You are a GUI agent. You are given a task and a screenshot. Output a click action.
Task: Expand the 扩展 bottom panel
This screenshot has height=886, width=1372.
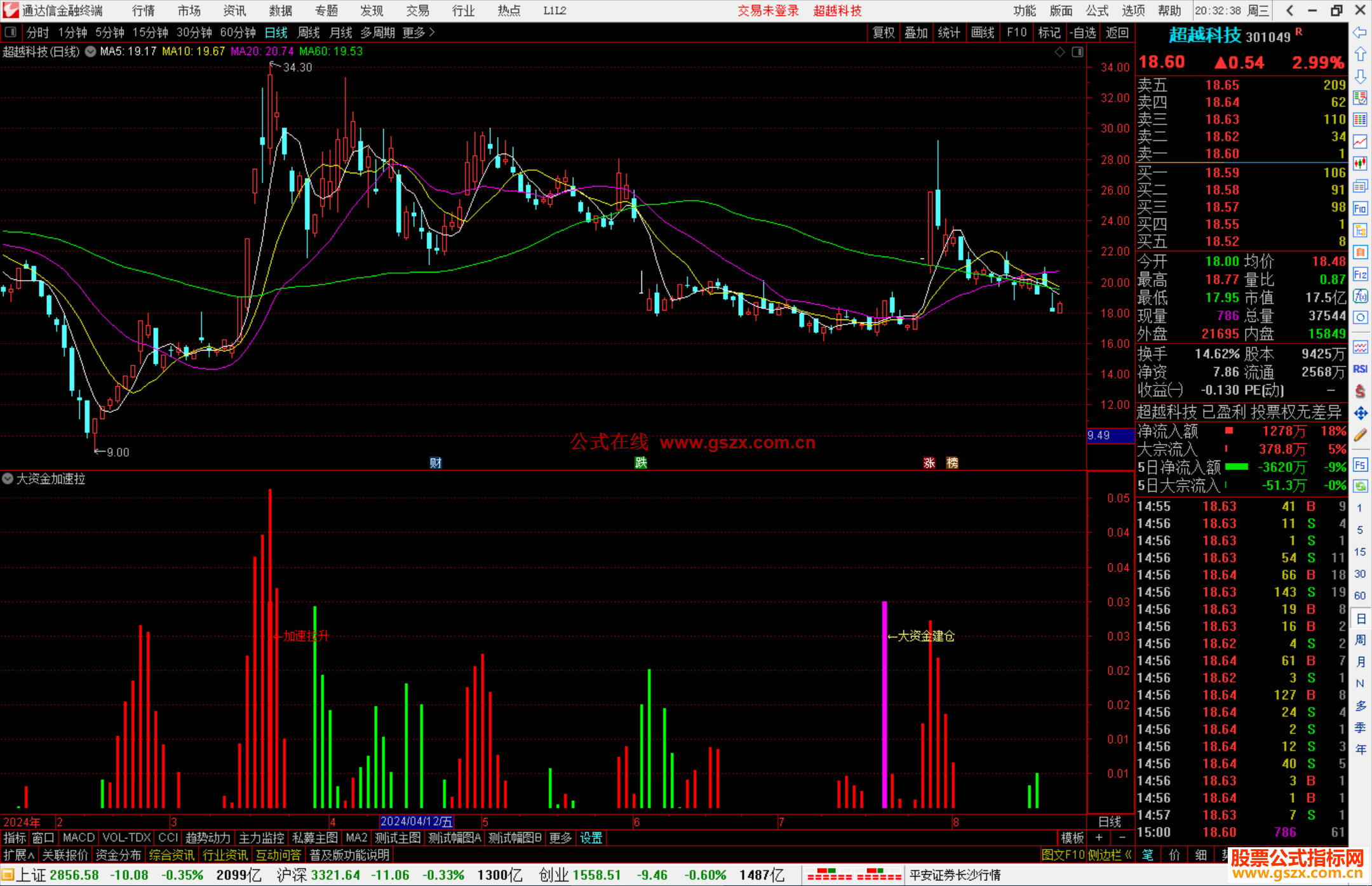click(18, 855)
